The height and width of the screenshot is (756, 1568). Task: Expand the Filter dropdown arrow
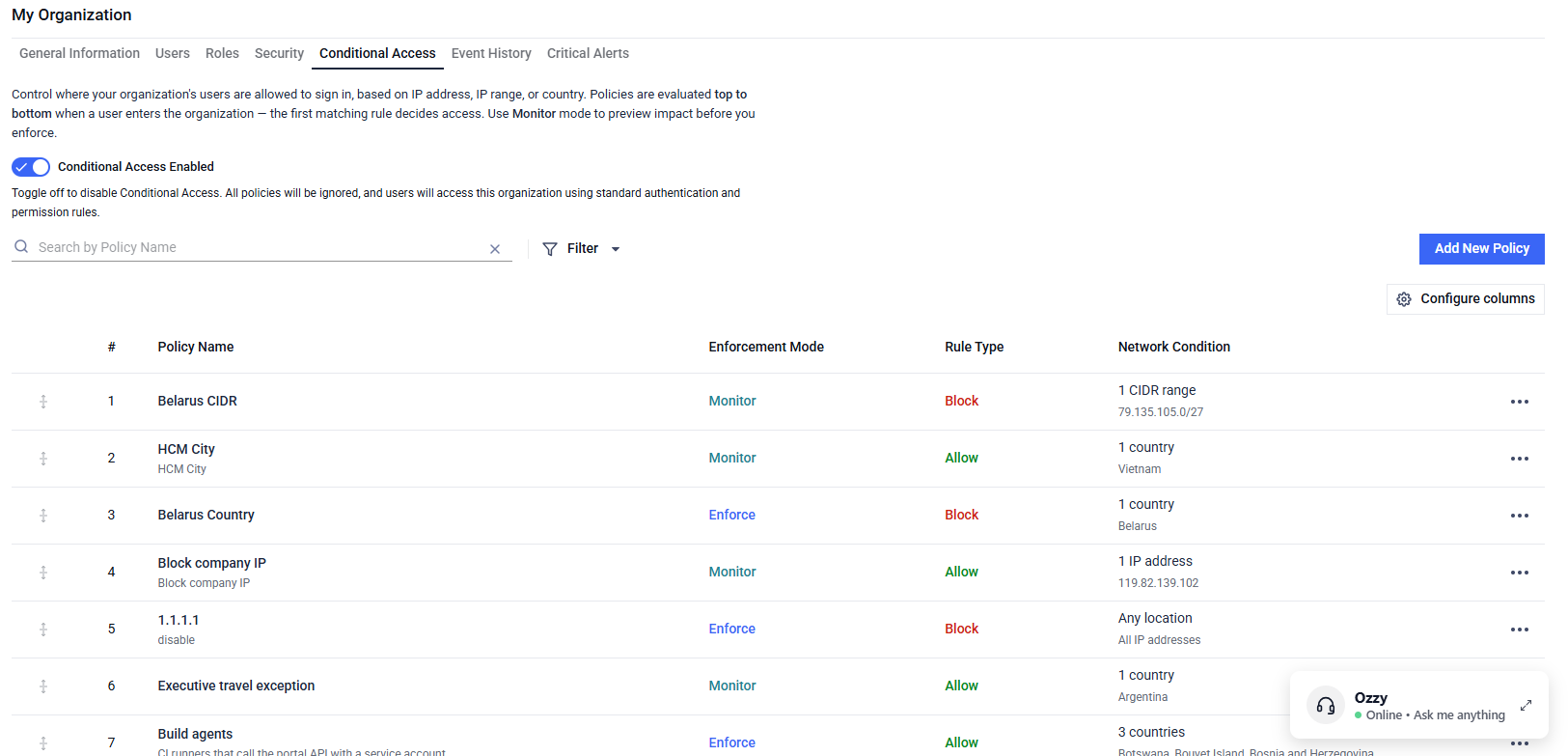[616, 249]
